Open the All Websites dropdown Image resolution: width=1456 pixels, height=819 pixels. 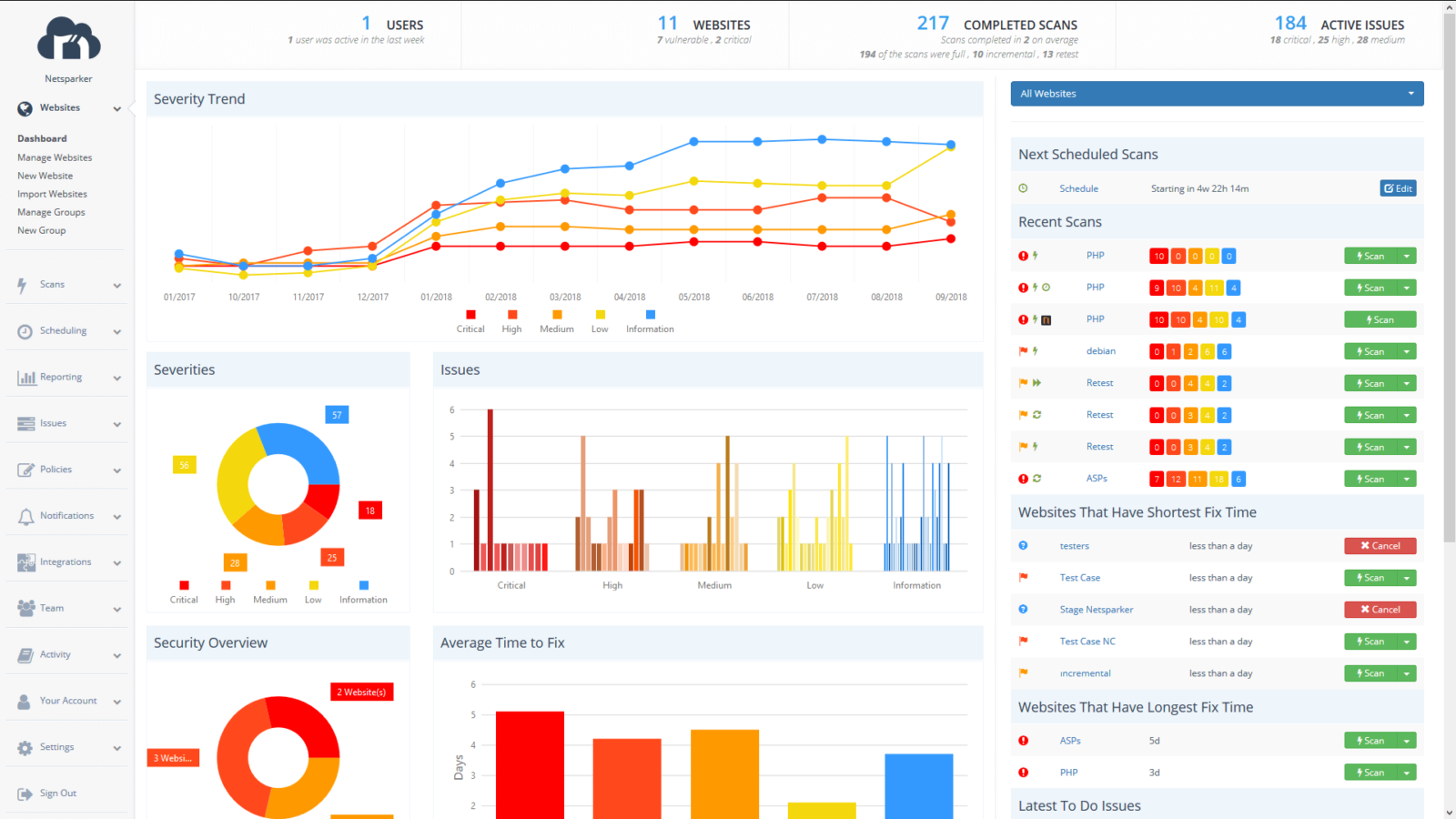tap(1217, 93)
